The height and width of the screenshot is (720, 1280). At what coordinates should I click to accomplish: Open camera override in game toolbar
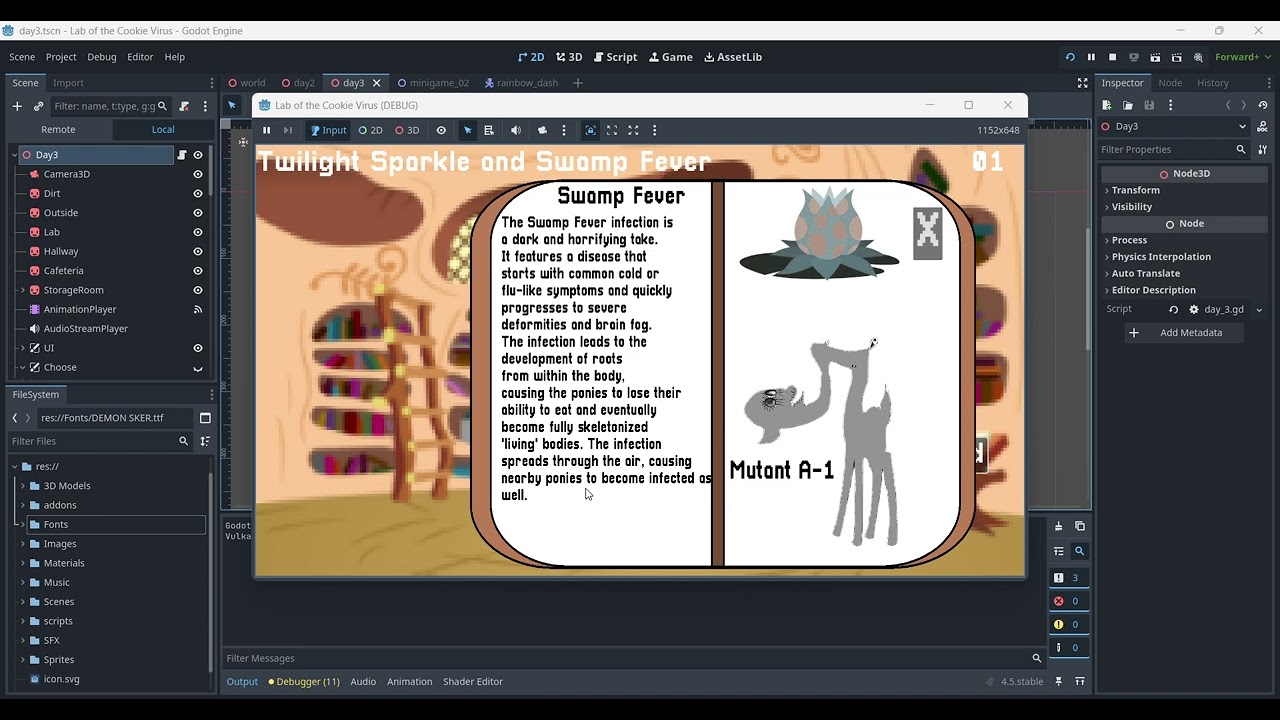[542, 130]
